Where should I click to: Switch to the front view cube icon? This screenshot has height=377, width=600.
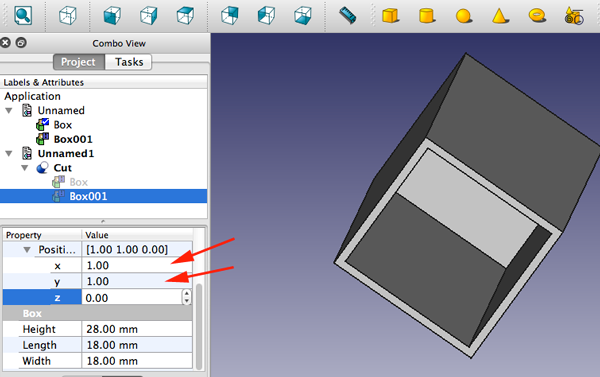click(112, 16)
